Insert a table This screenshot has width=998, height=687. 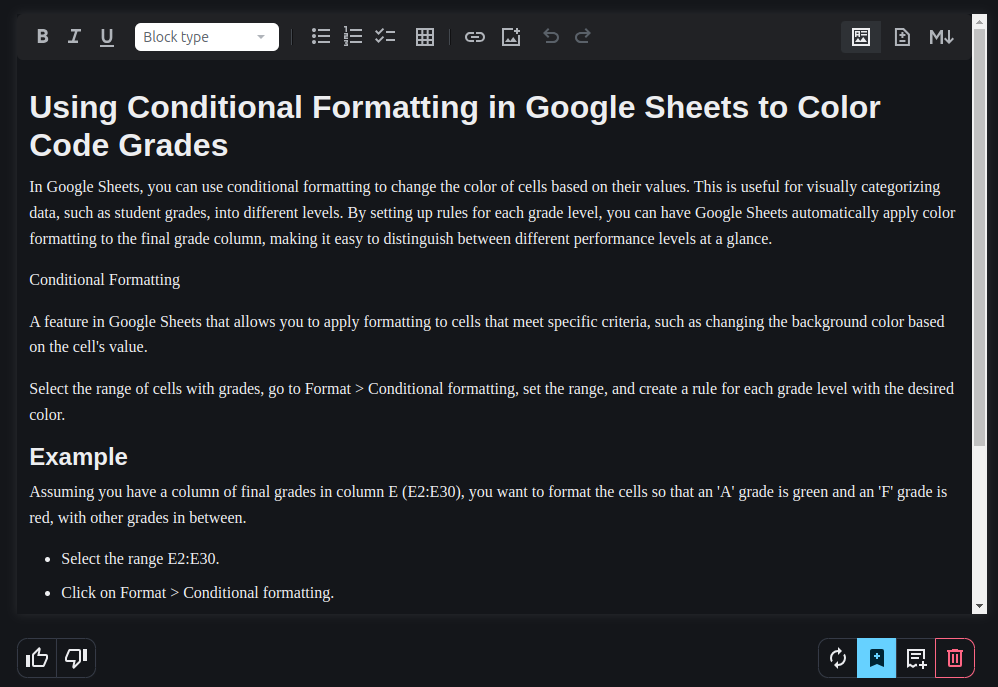click(425, 37)
